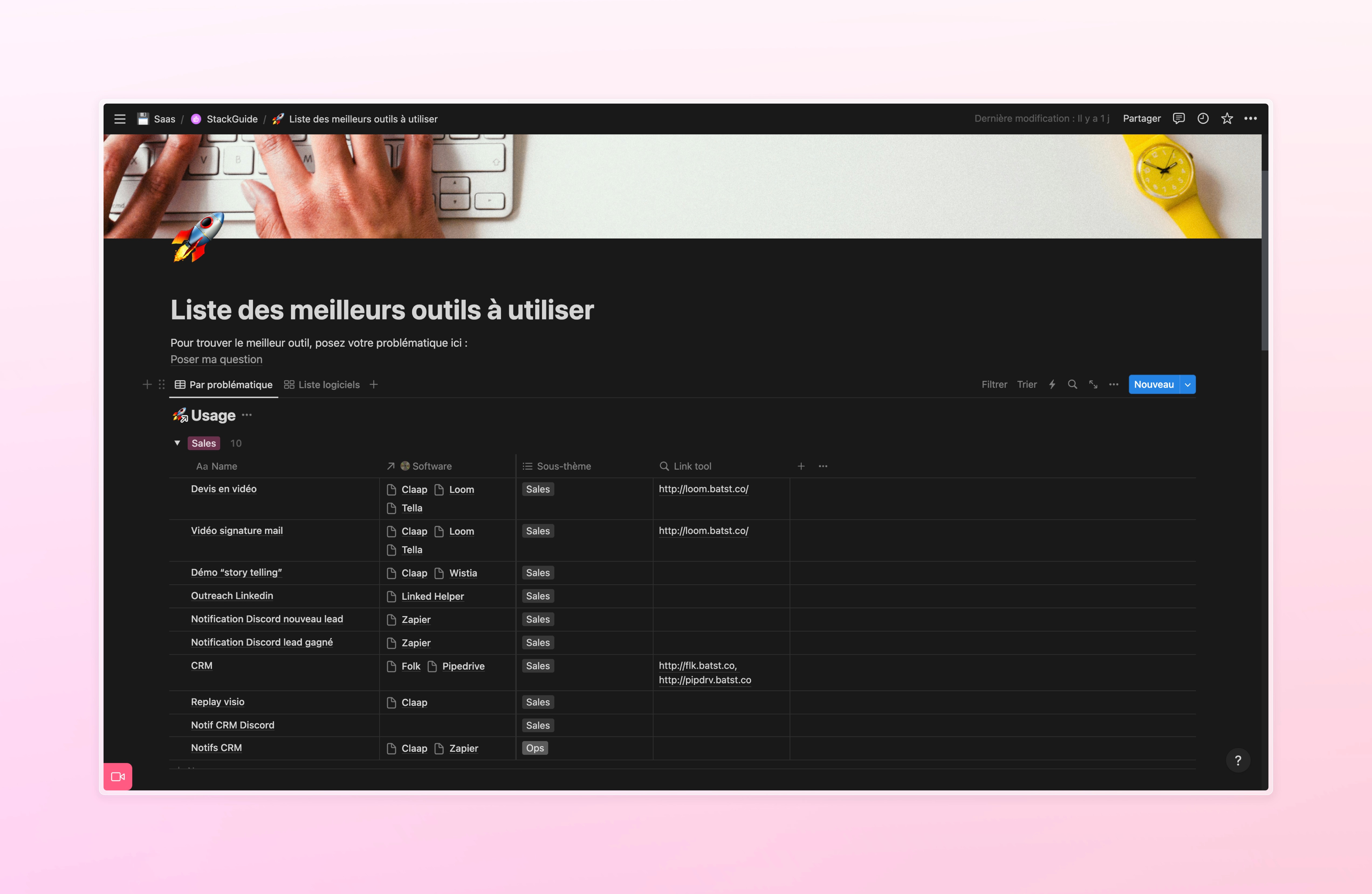Open Pipedrive software page

point(456,666)
